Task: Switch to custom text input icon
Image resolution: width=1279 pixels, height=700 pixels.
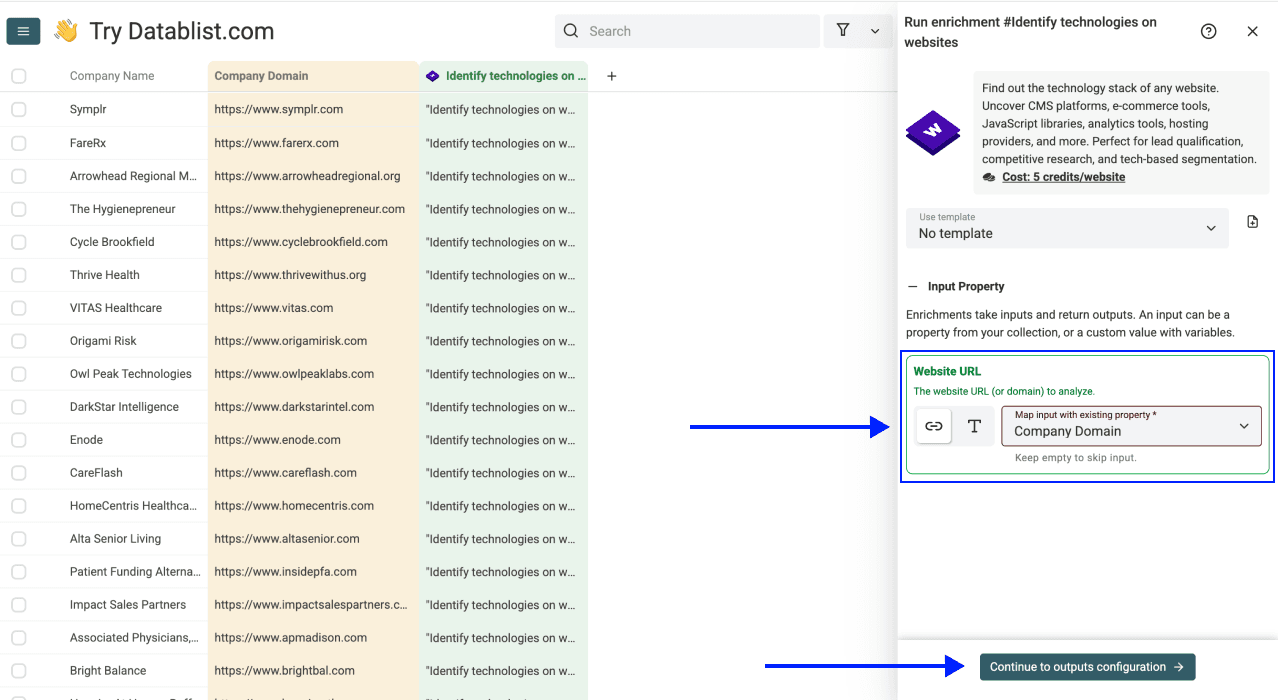Action: click(974, 426)
